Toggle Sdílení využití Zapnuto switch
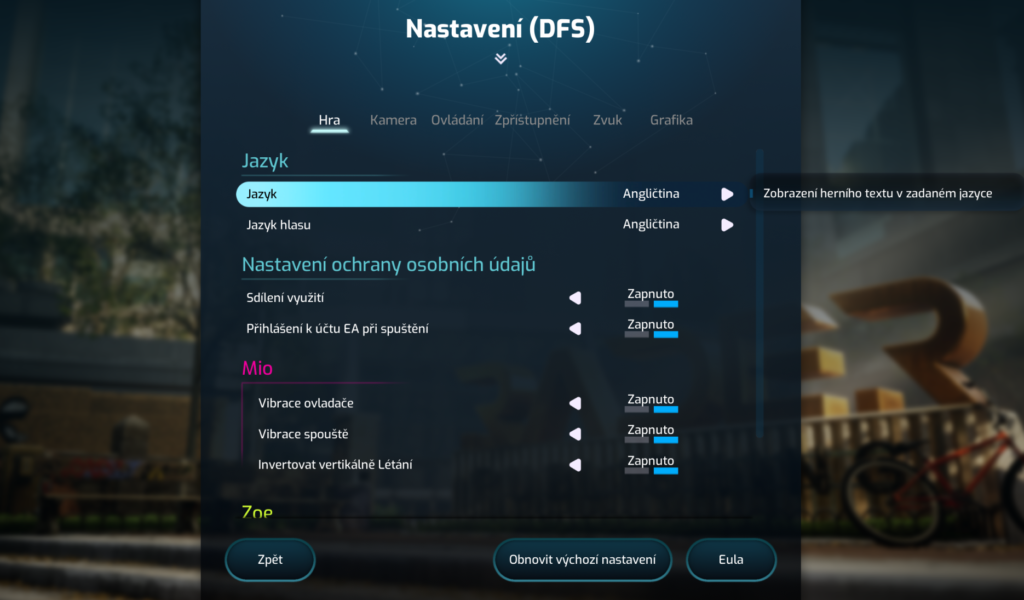 click(x=651, y=304)
